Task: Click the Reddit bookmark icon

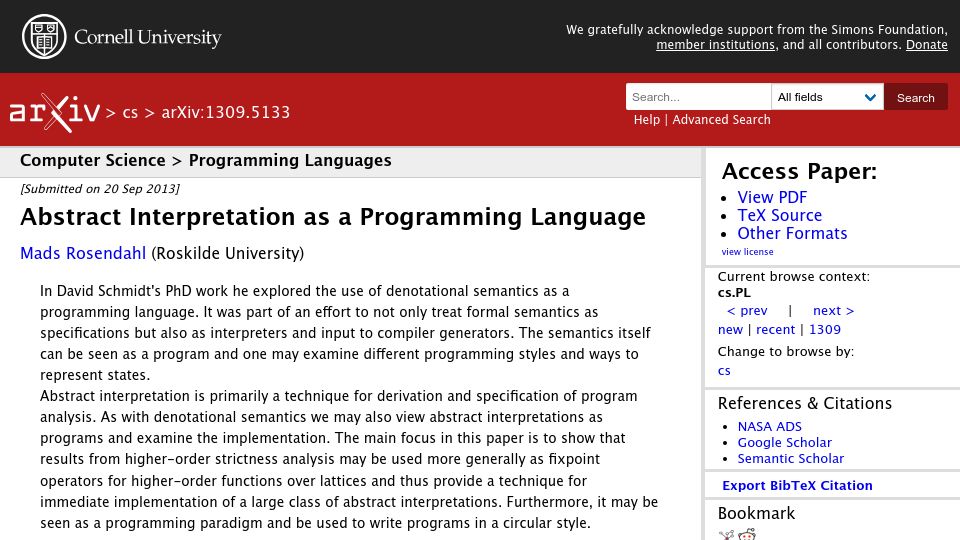Action: point(746,534)
